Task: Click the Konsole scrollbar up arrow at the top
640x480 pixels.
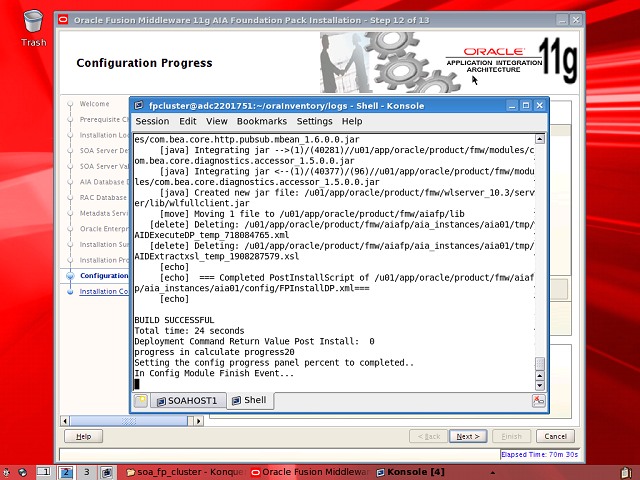Action: (540, 139)
